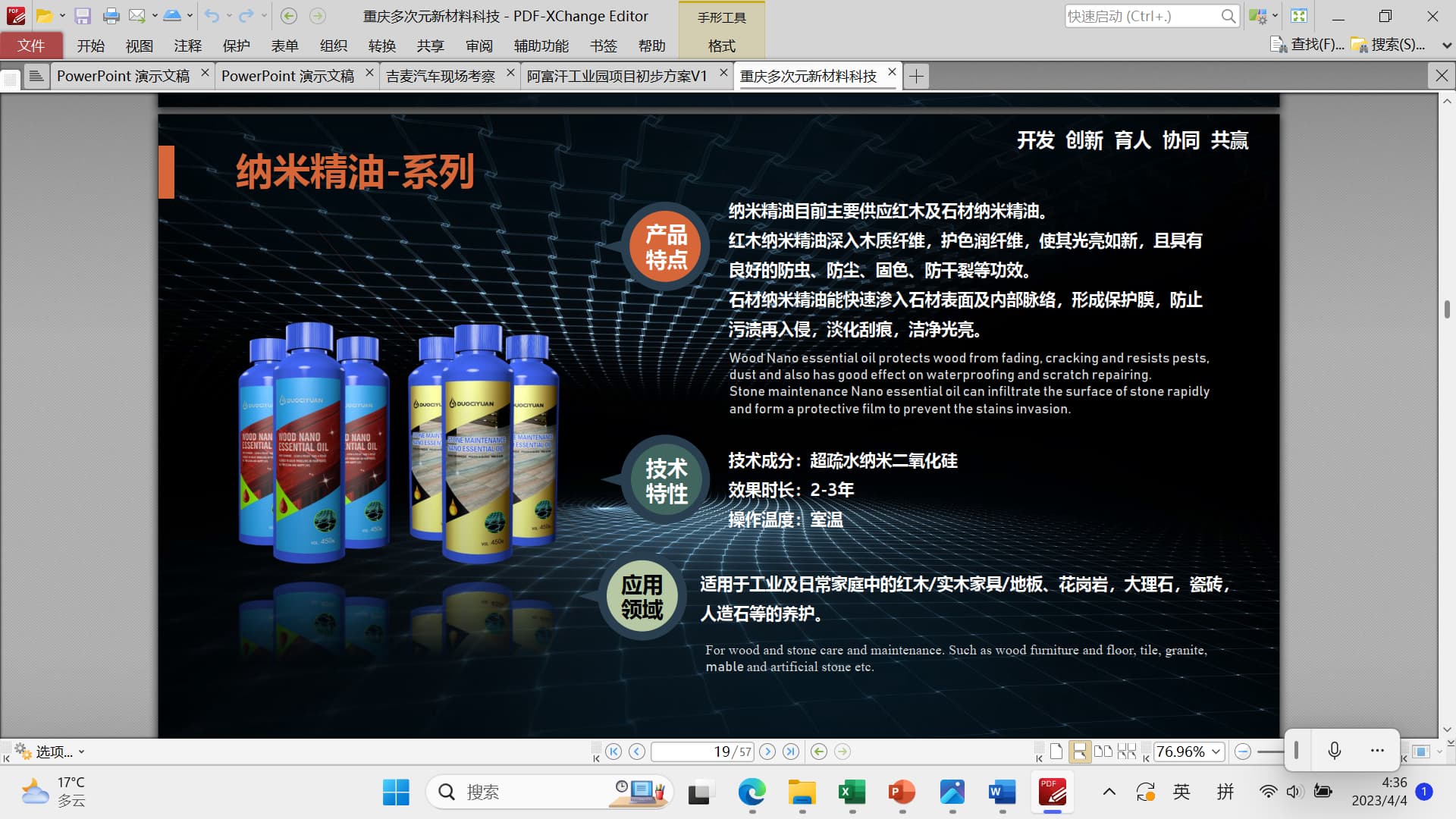Screen dimensions: 1456x819
Task: Toggle continuous page layout mode
Action: [x=1079, y=752]
